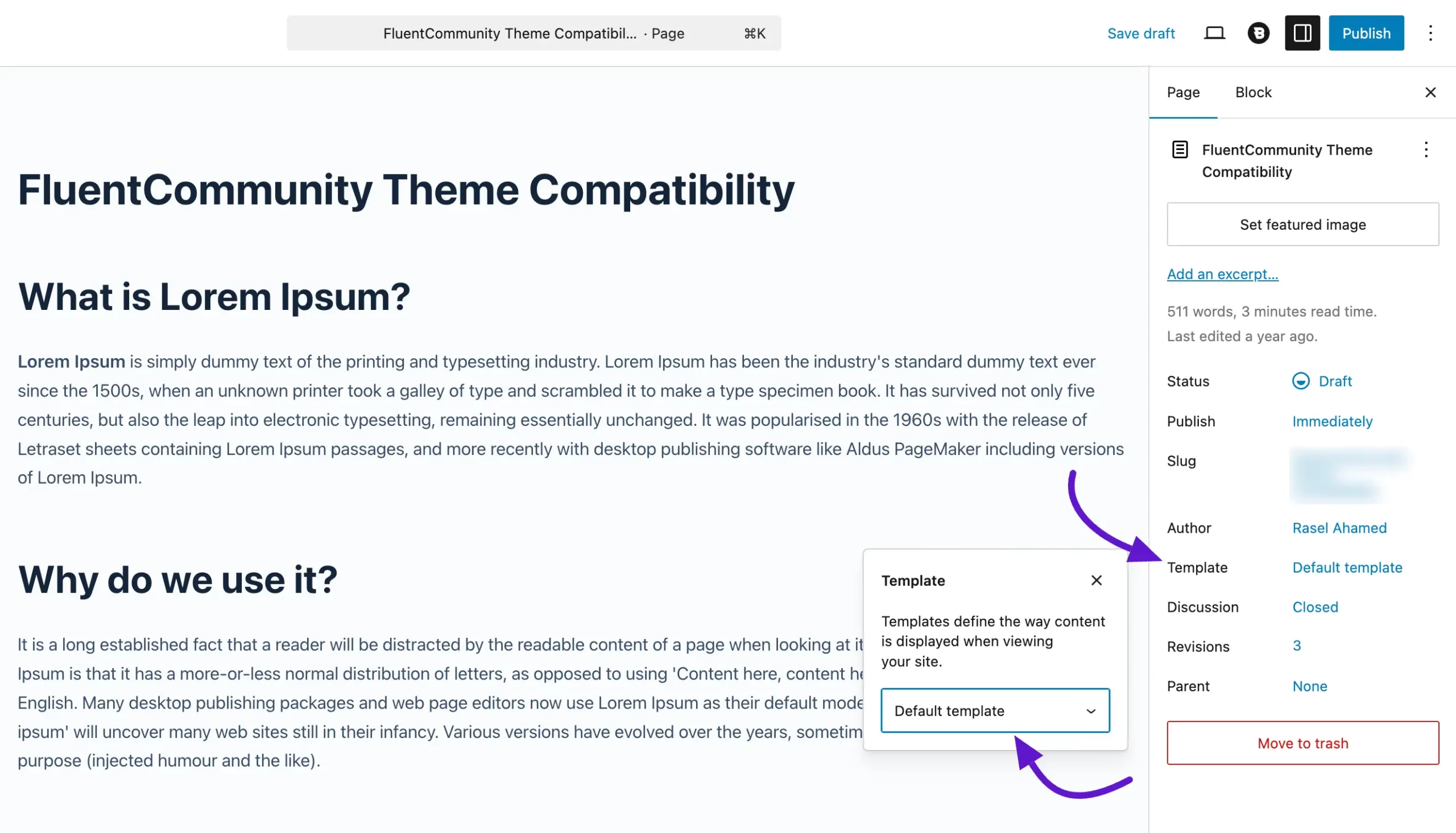Open the top-right Options three-dot menu

pyautogui.click(x=1430, y=33)
